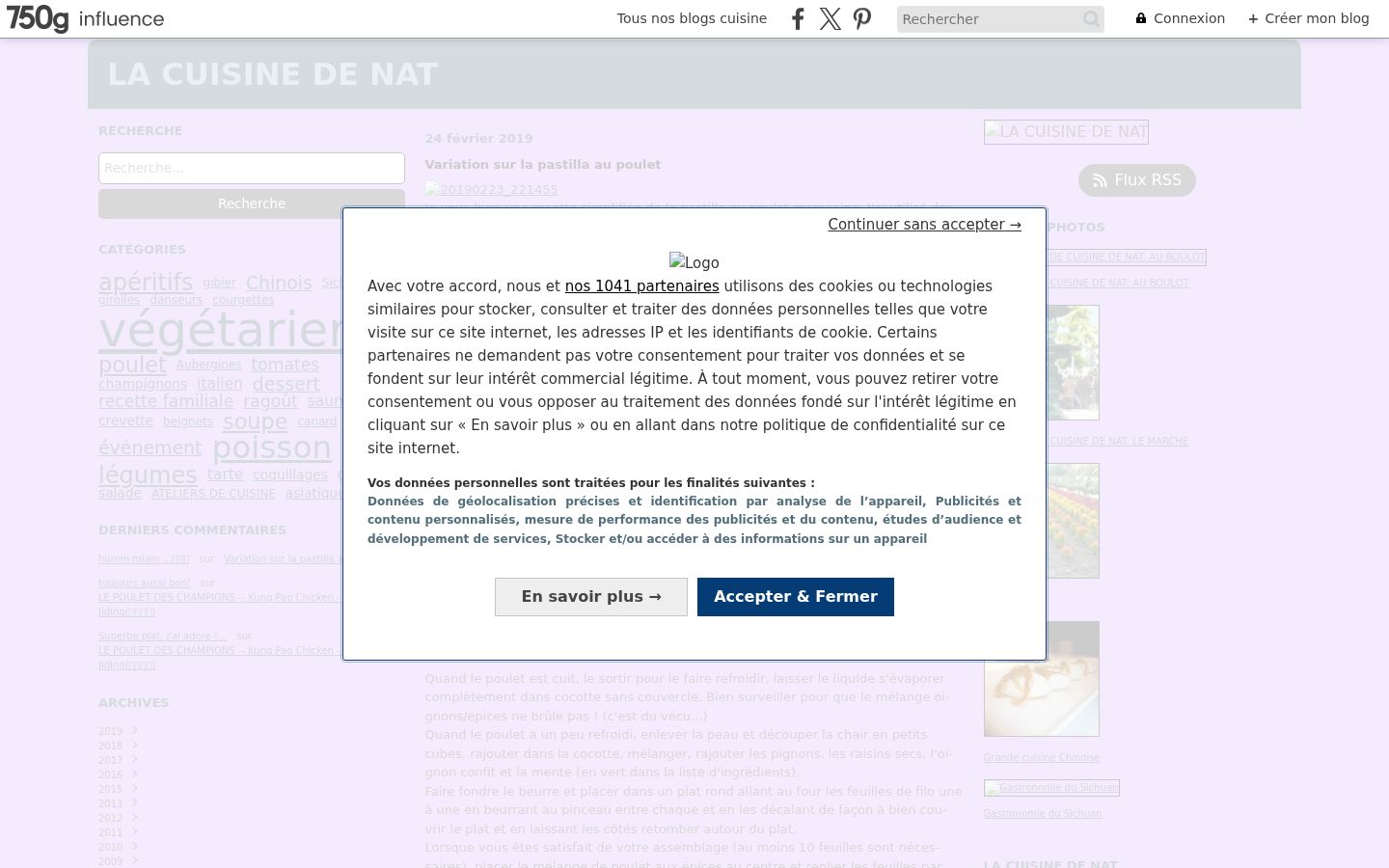
Task: Open the nos 1041 partenaires link
Action: tap(641, 286)
